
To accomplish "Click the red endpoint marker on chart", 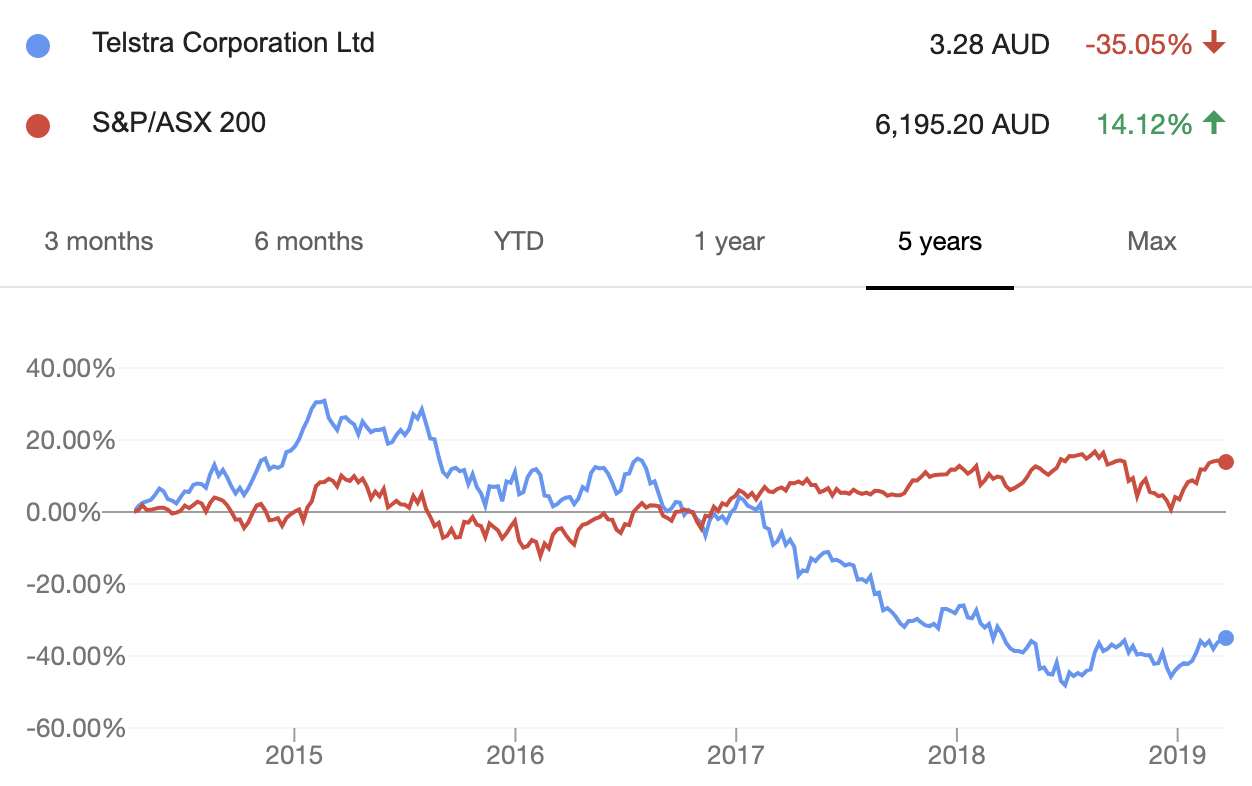I will coord(1226,462).
